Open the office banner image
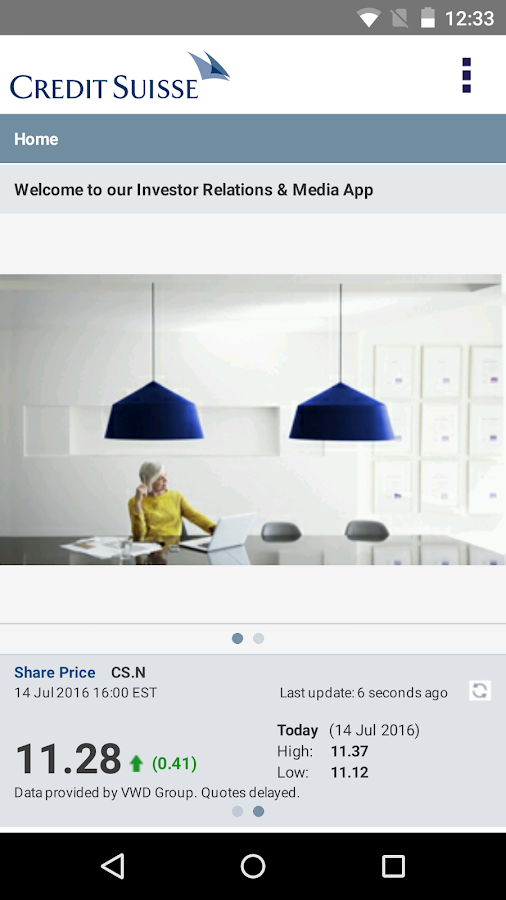 click(x=253, y=420)
